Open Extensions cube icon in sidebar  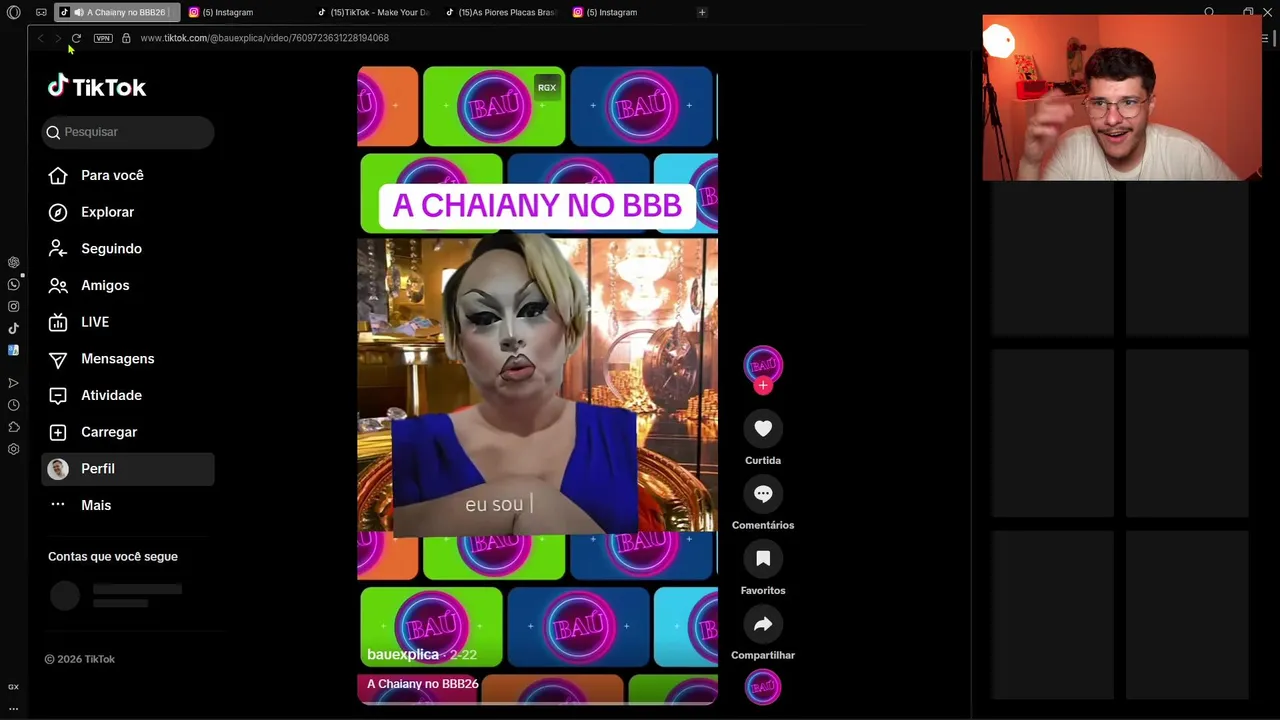[x=13, y=427]
